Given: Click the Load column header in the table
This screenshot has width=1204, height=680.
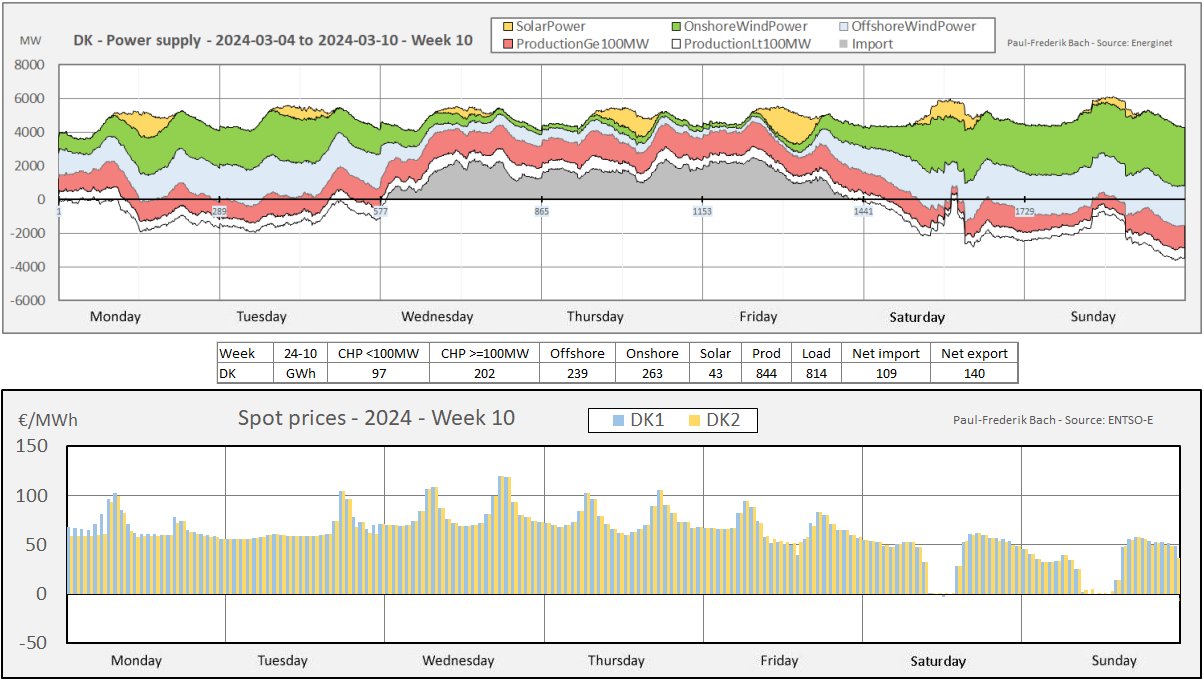Looking at the screenshot, I should coord(816,353).
